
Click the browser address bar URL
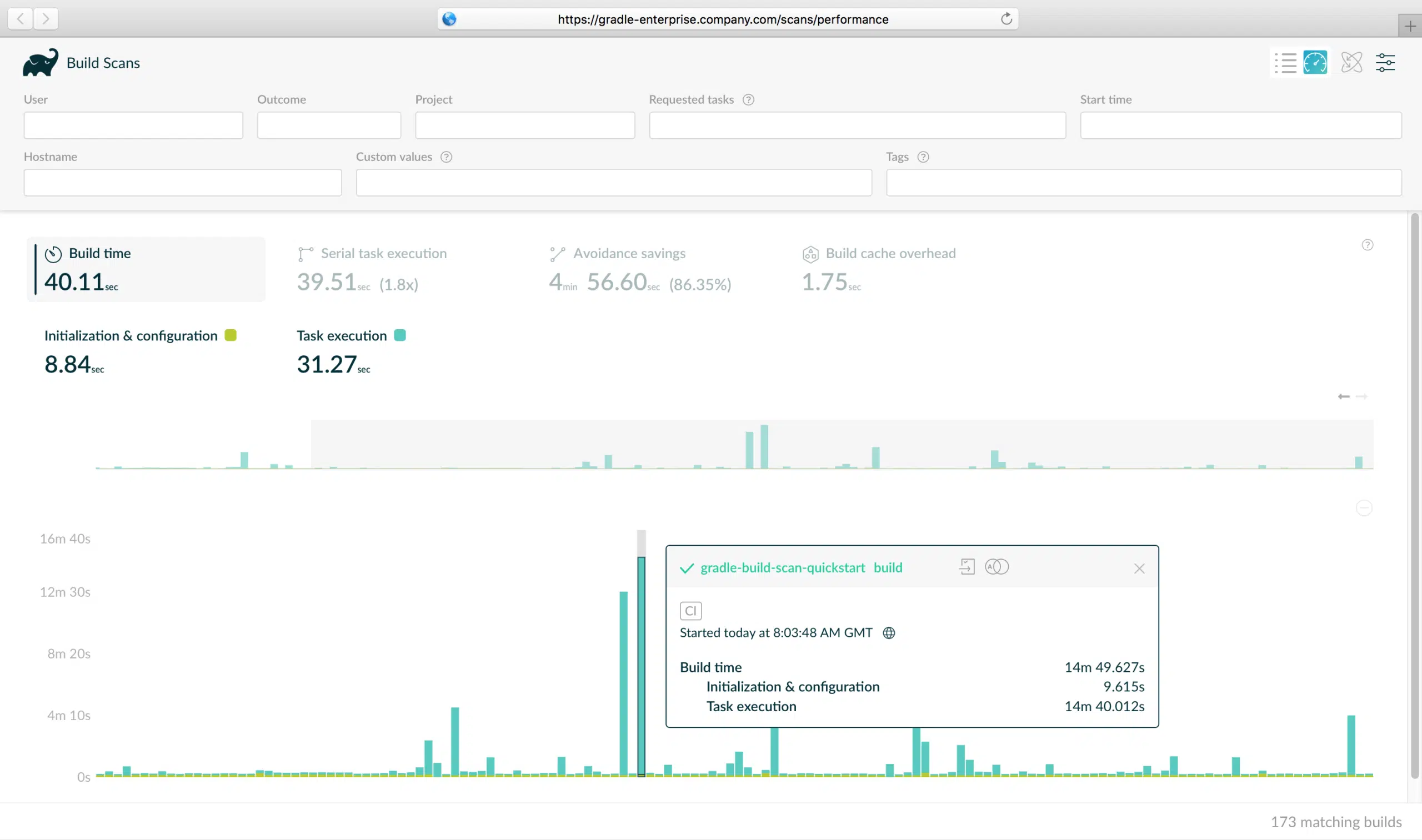(x=723, y=19)
